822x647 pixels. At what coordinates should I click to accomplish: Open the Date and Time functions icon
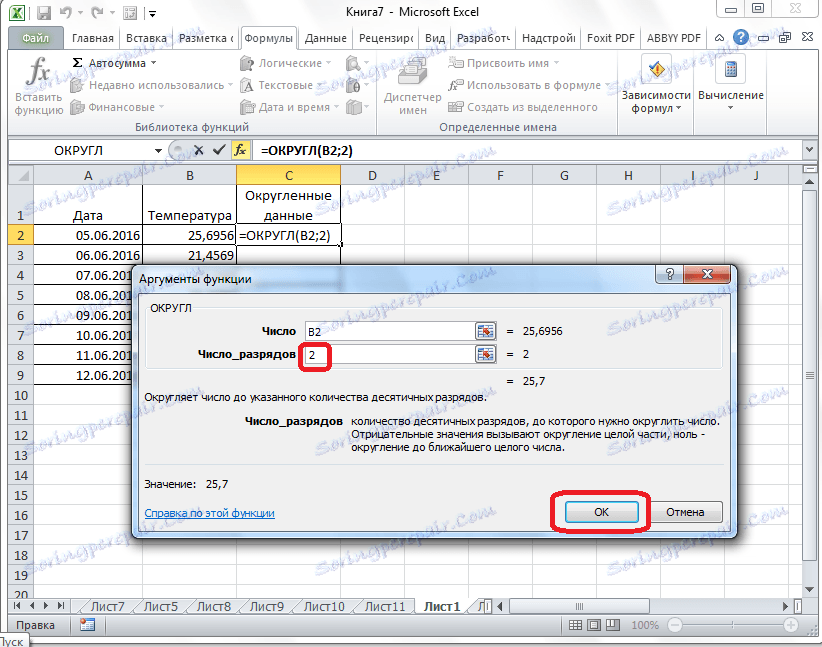coord(247,107)
